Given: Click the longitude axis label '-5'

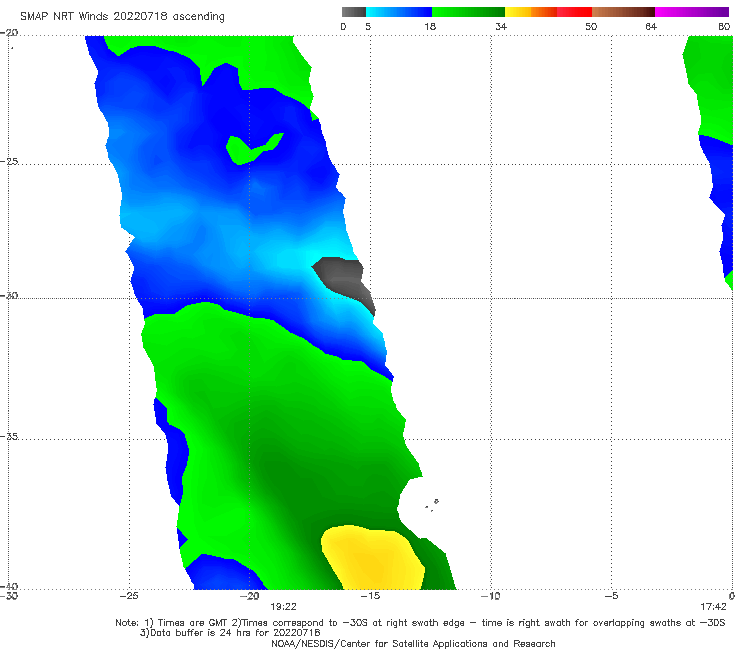Looking at the screenshot, I should coord(612,596).
